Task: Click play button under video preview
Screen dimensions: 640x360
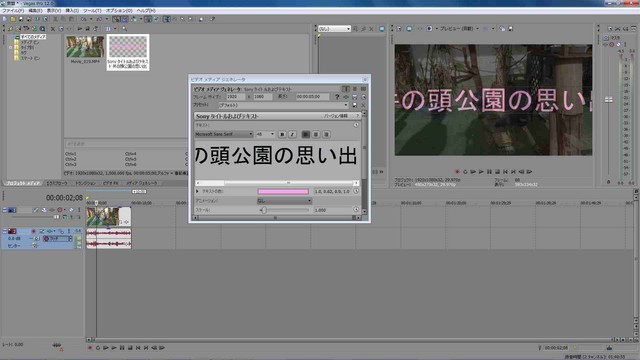Action: click(481, 172)
